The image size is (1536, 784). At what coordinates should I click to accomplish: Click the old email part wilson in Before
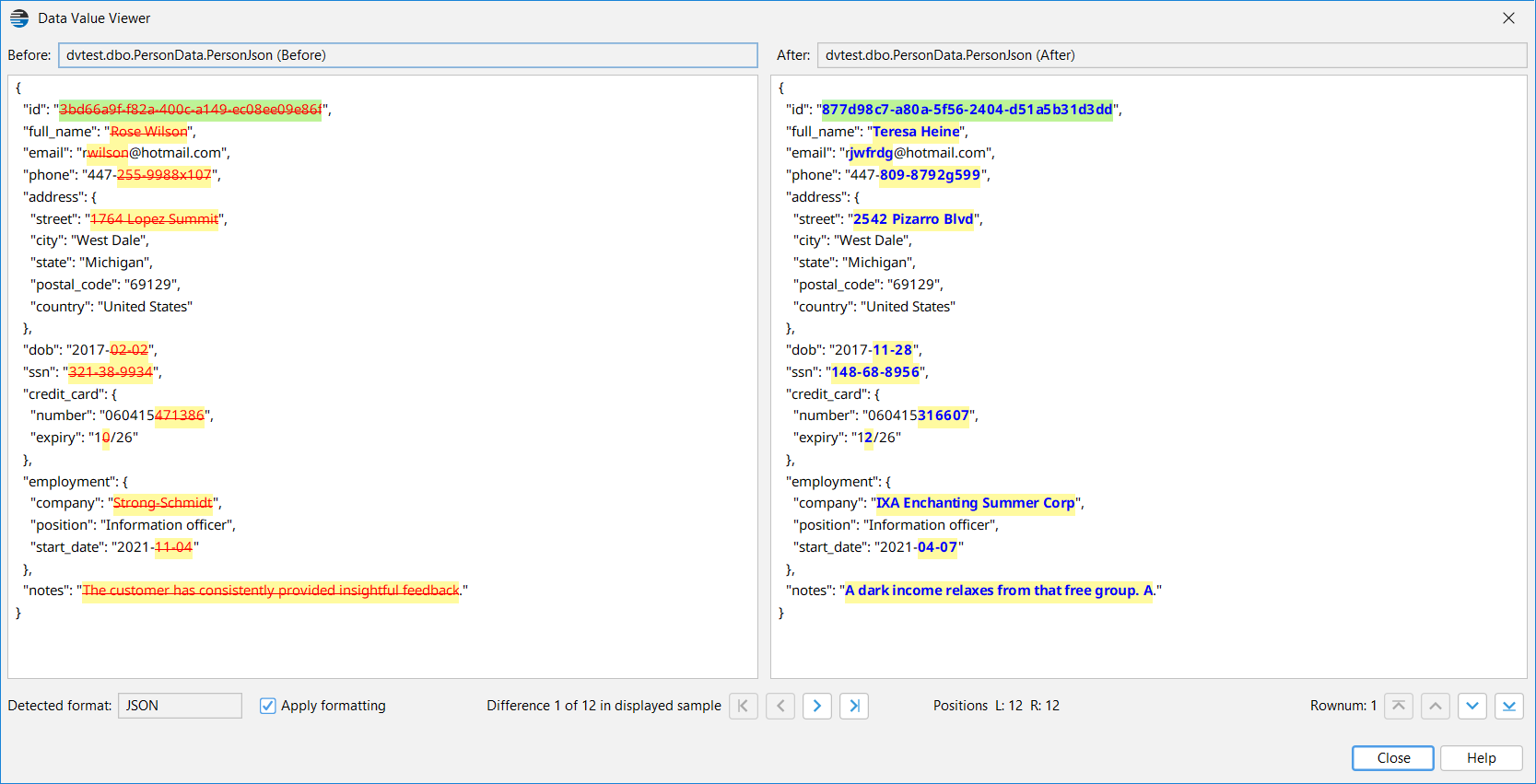[109, 153]
